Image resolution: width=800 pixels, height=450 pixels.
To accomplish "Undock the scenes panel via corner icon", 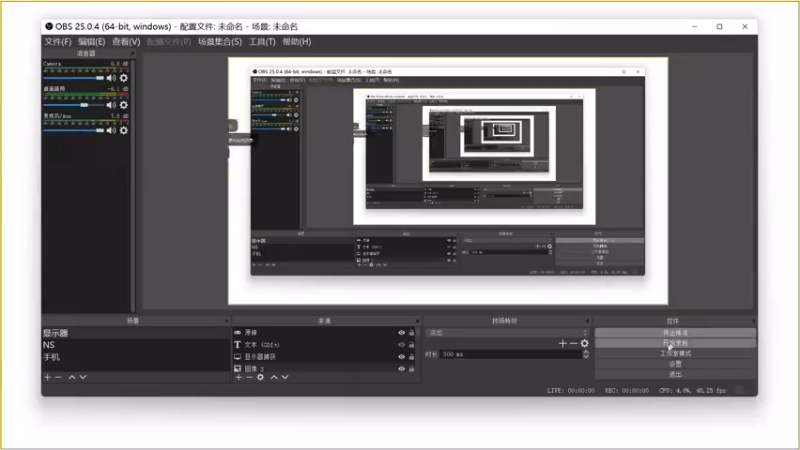I will coord(227,321).
